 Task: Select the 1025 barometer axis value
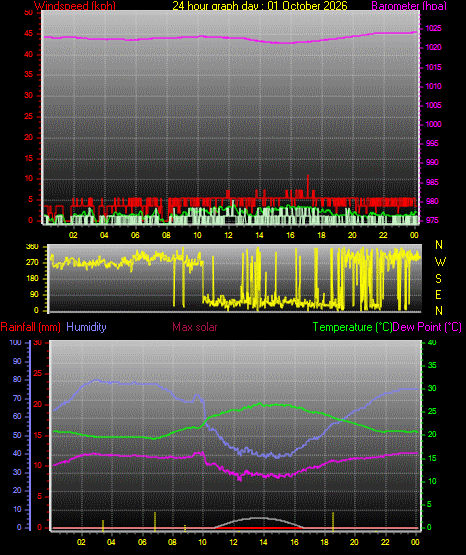coord(433,28)
